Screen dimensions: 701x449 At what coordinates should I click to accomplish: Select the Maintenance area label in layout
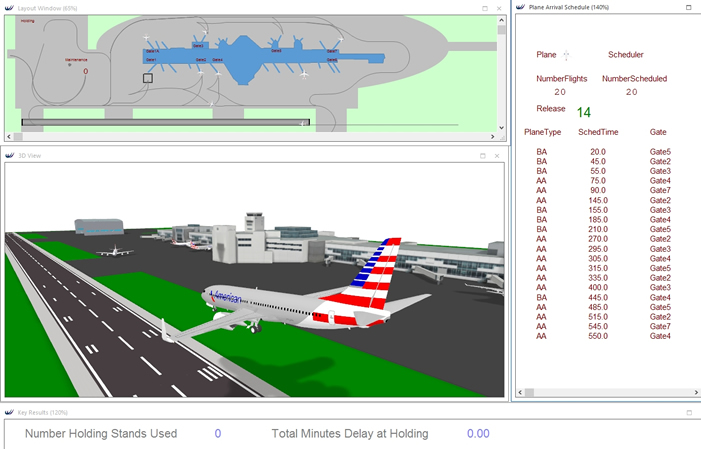pos(76,61)
